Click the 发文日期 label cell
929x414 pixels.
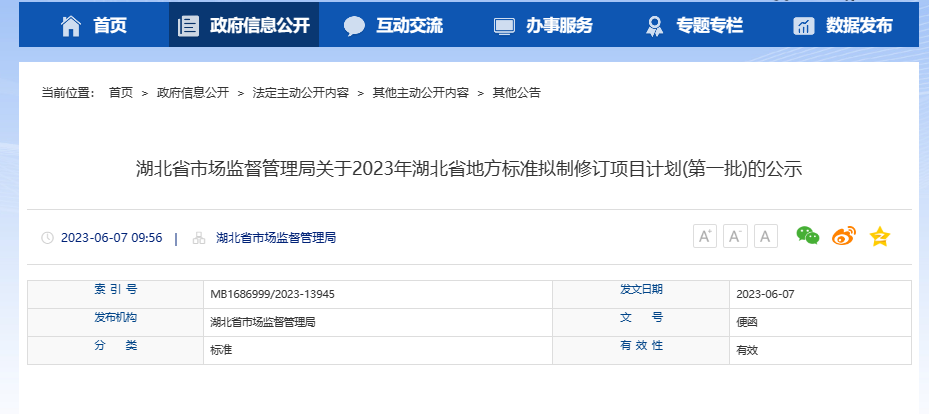(641, 294)
